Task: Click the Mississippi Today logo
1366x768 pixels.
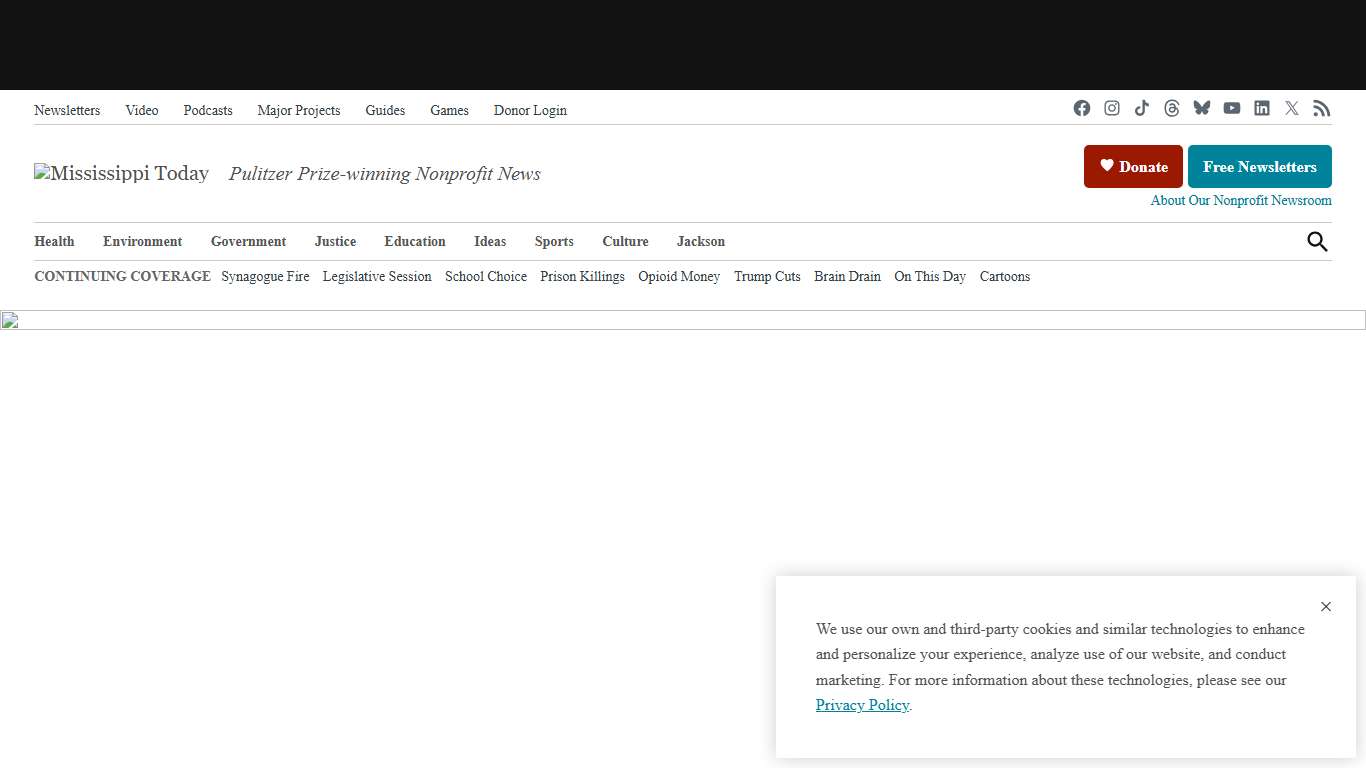Action: click(122, 174)
